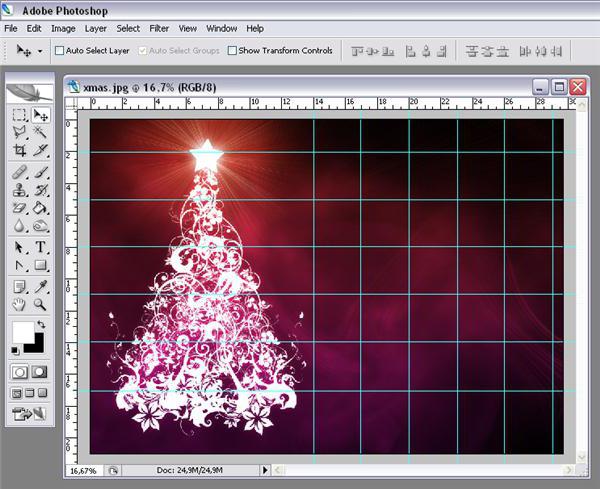Pick the Magic Wand tool
The width and height of the screenshot is (600, 489).
pyautogui.click(x=40, y=132)
